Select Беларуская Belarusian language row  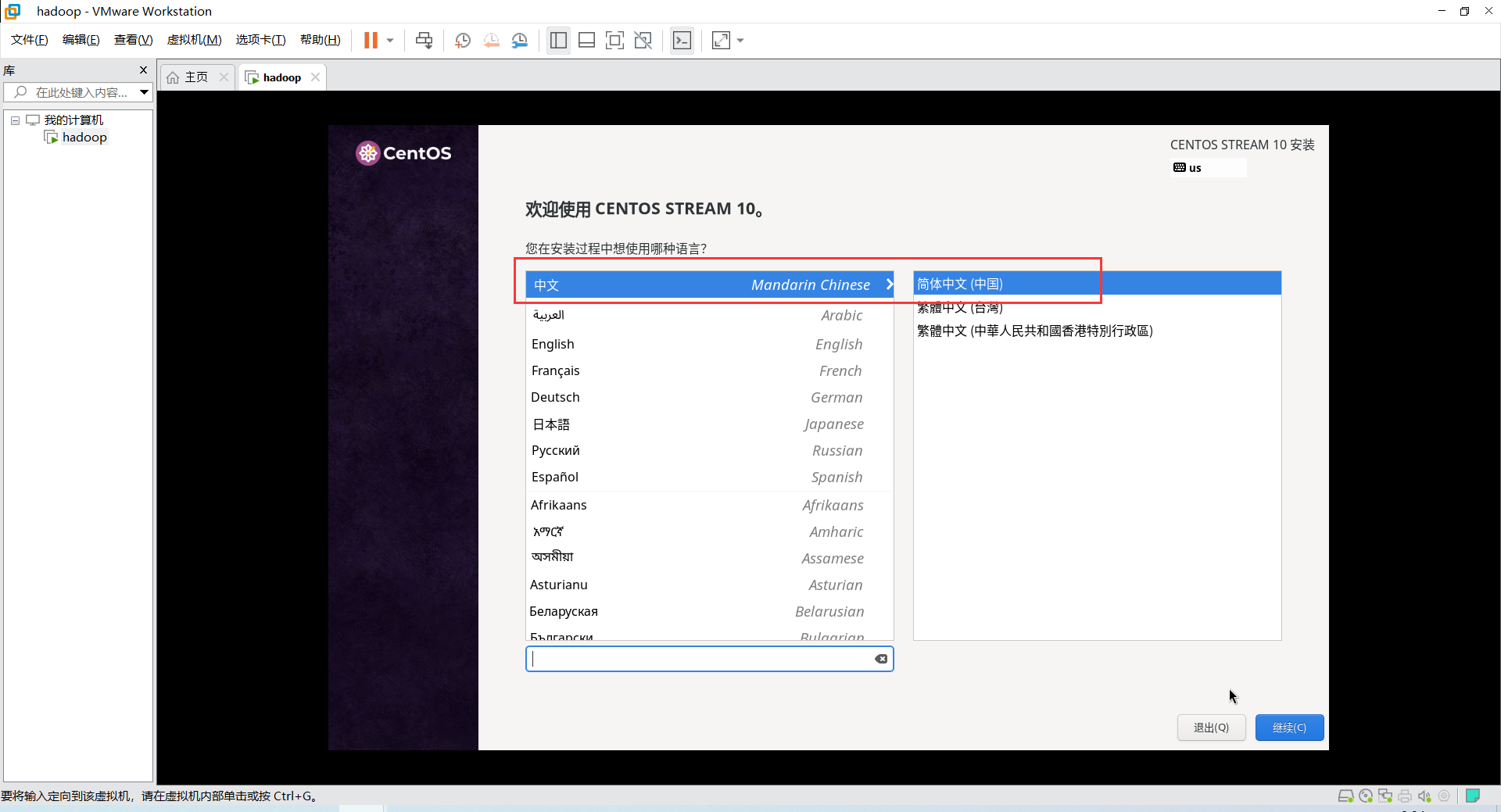click(710, 611)
